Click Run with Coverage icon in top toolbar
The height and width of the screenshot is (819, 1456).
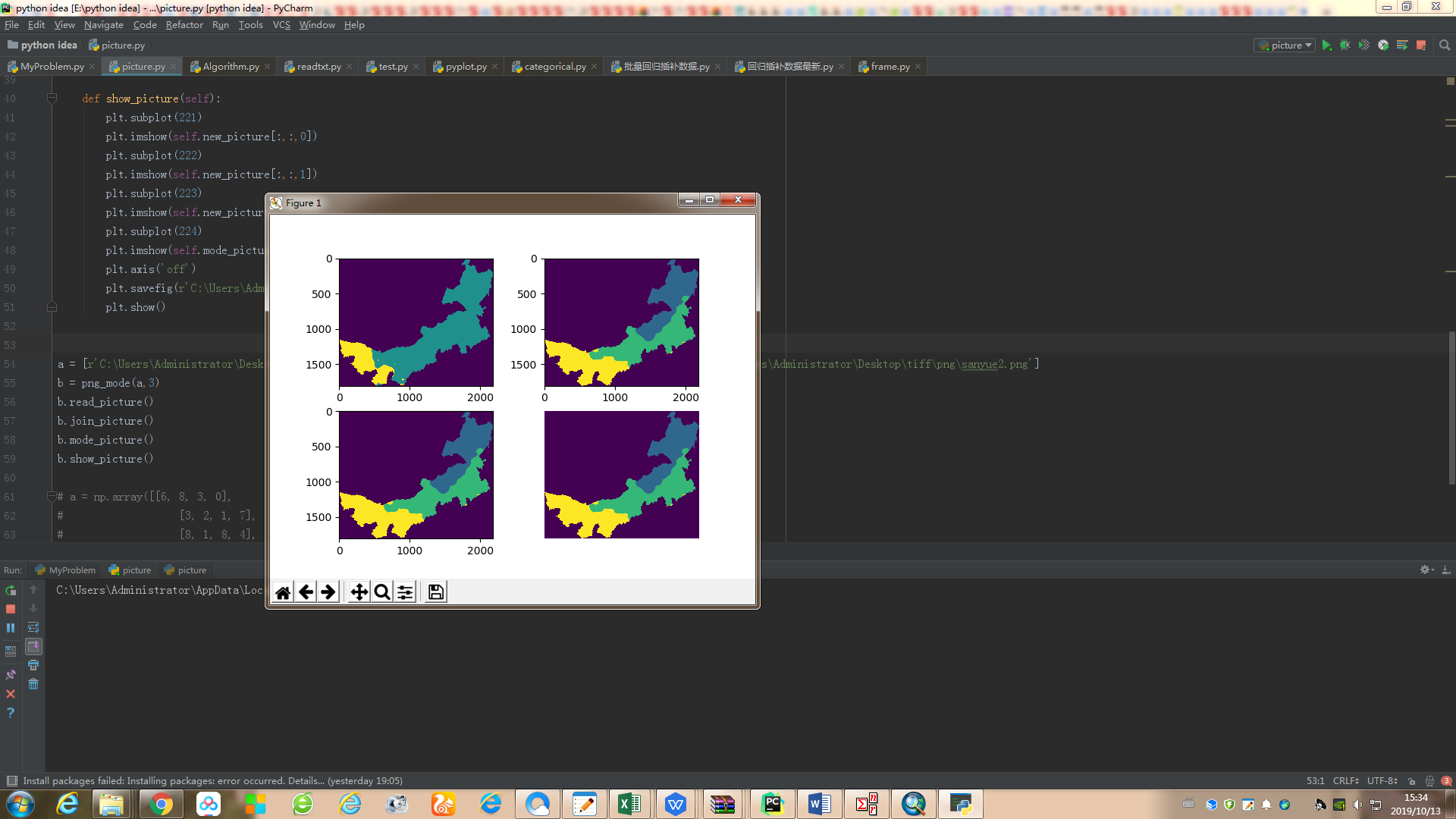click(x=1363, y=45)
